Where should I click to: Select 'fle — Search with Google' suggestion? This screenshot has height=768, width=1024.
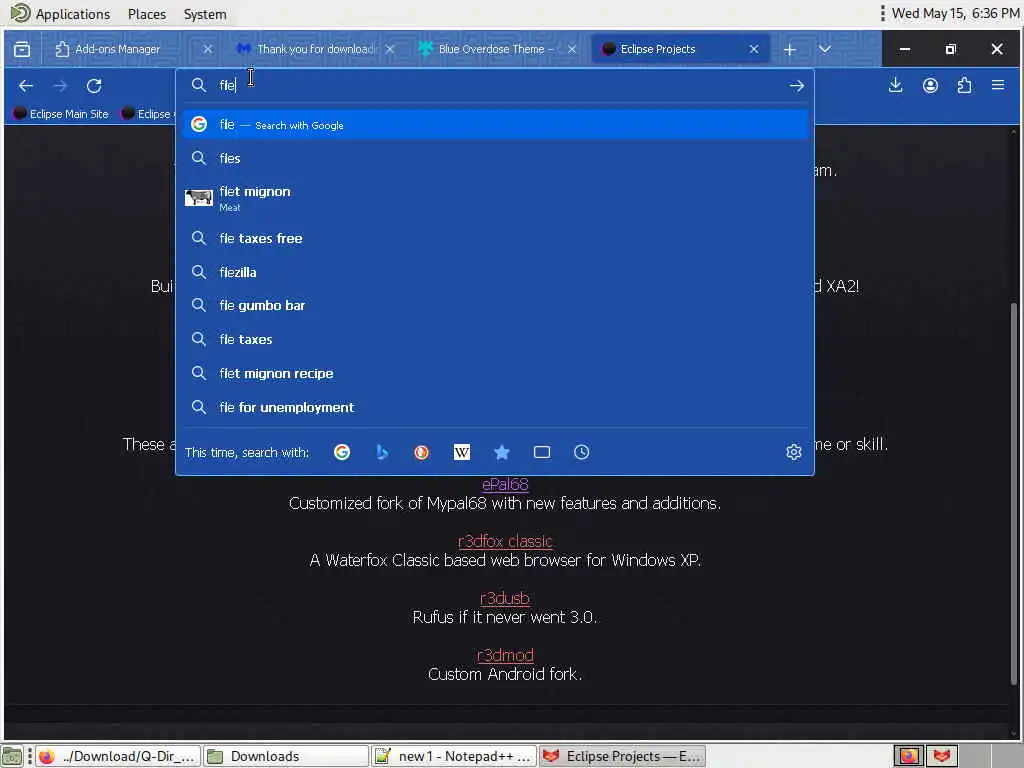(495, 125)
